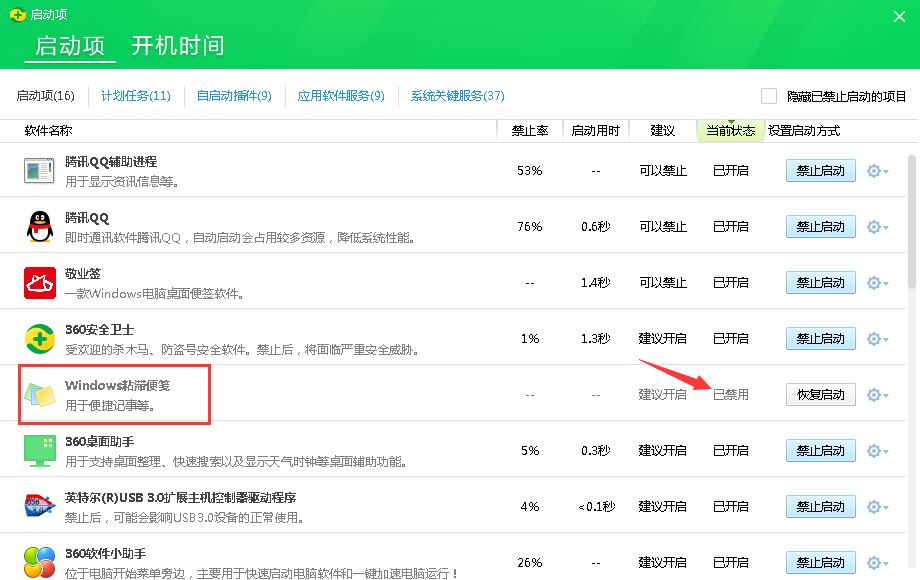Click the 1.4秒 startup time of 敬业签

(596, 283)
